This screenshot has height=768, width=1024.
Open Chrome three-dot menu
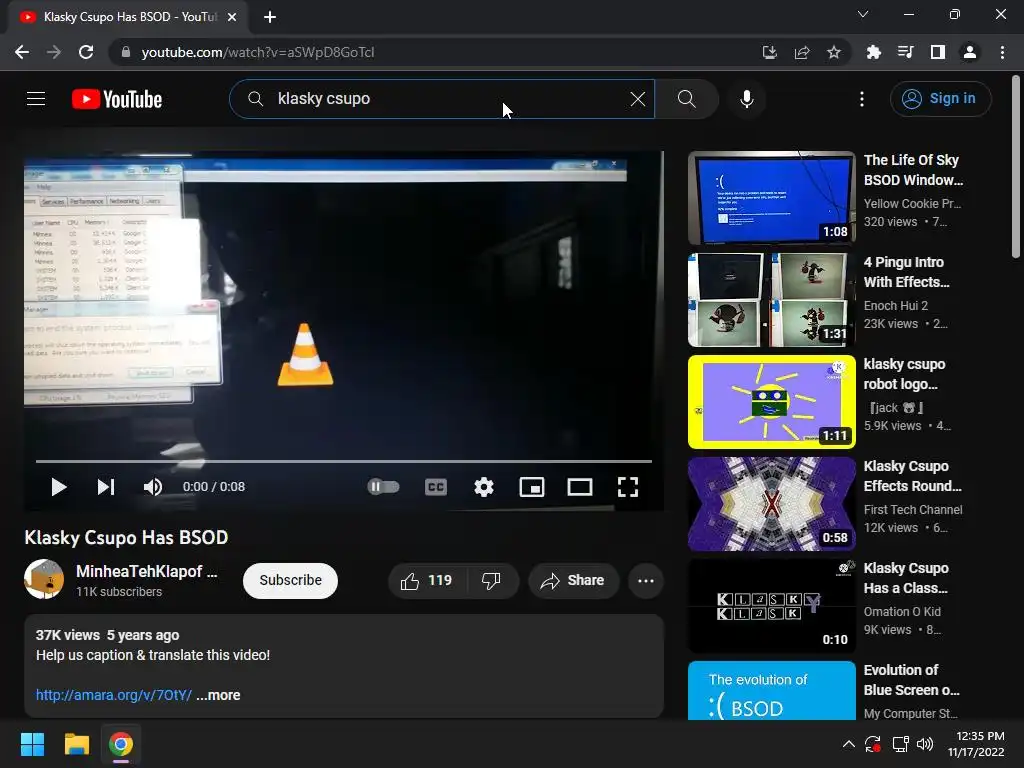point(1002,52)
